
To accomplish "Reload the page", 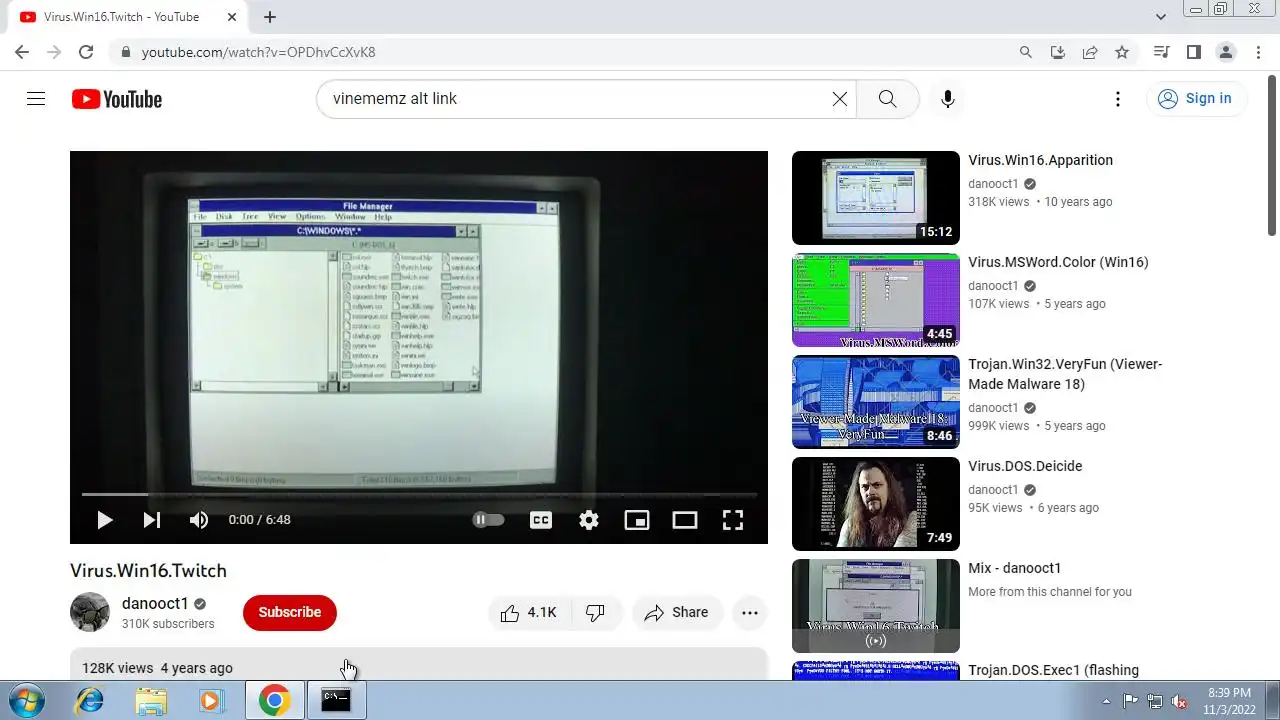I will tap(86, 52).
